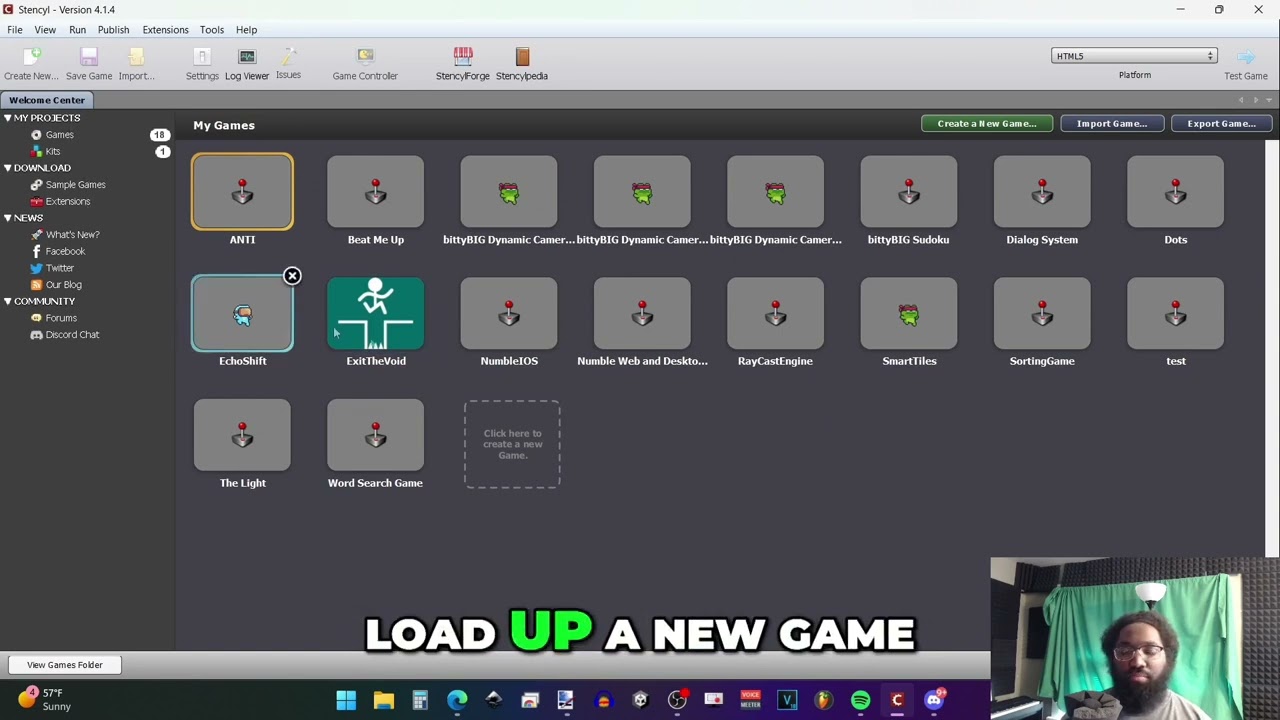Open Microsoft Edge from the taskbar
Image resolution: width=1280 pixels, height=720 pixels.
coord(456,700)
